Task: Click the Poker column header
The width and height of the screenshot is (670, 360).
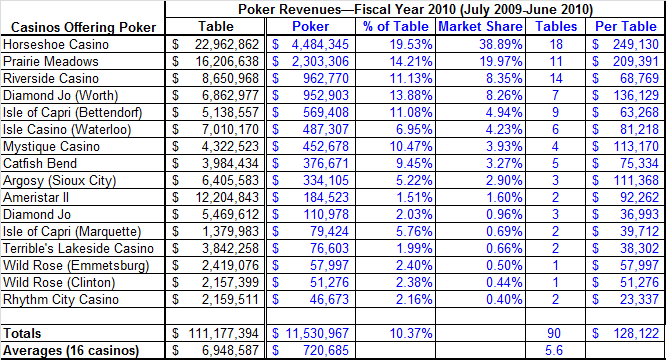Action: pos(311,26)
